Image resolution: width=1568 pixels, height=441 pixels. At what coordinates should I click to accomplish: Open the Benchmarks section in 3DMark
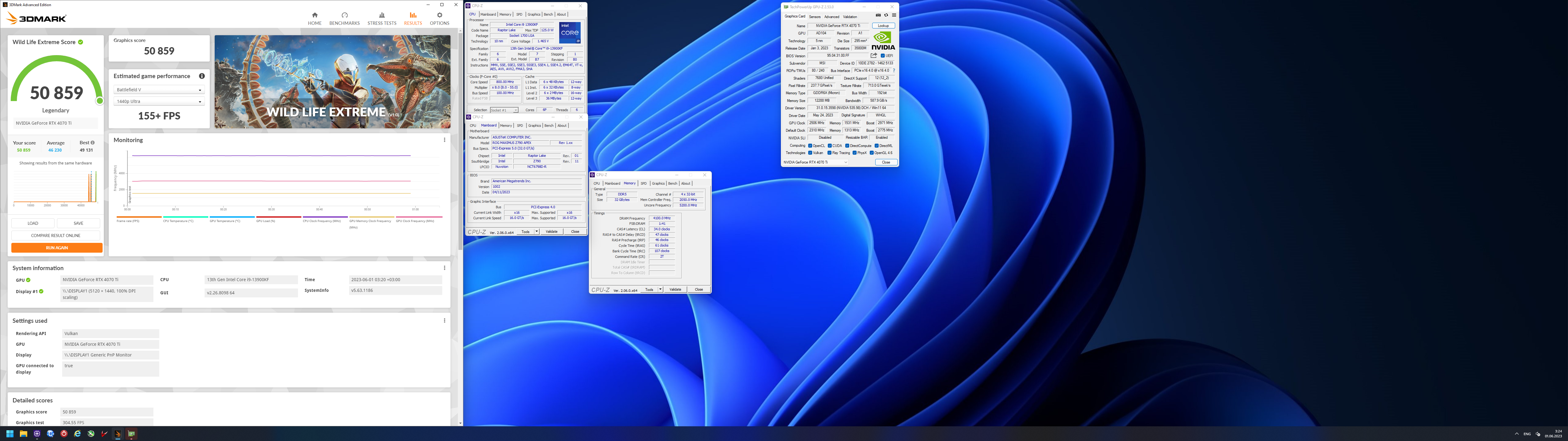(x=345, y=18)
